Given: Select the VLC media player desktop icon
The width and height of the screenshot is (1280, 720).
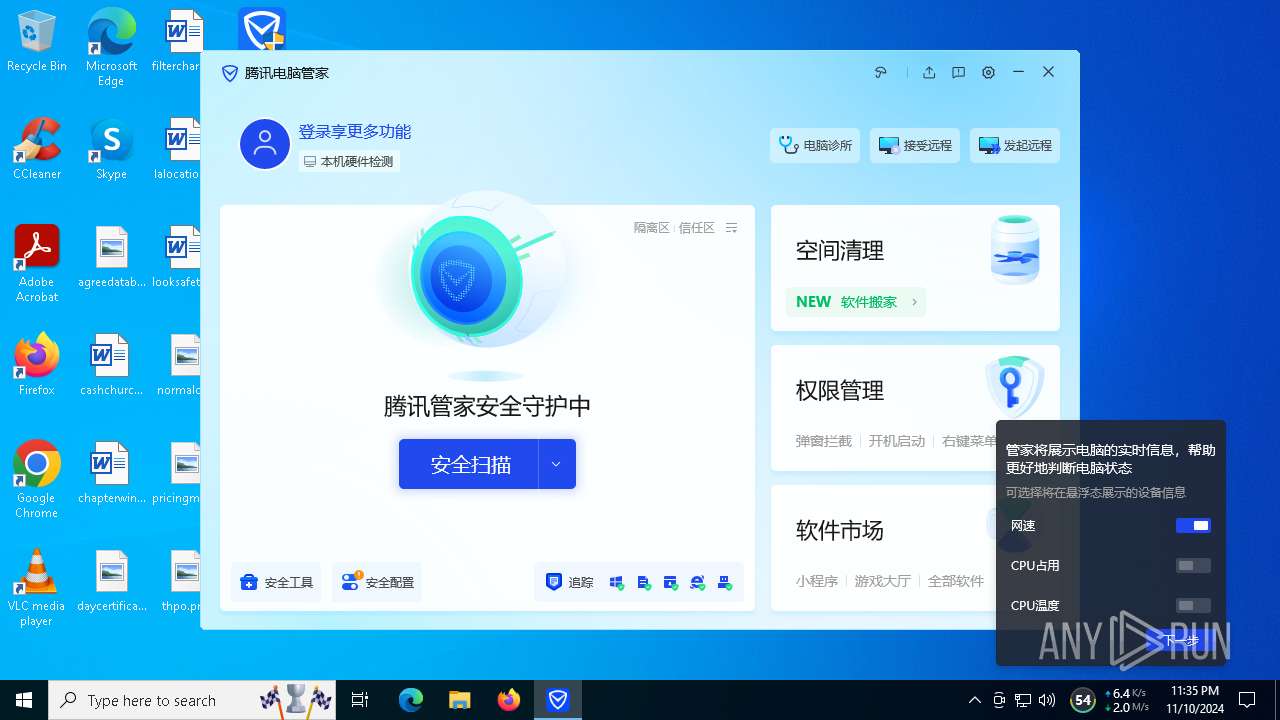Looking at the screenshot, I should (37, 588).
